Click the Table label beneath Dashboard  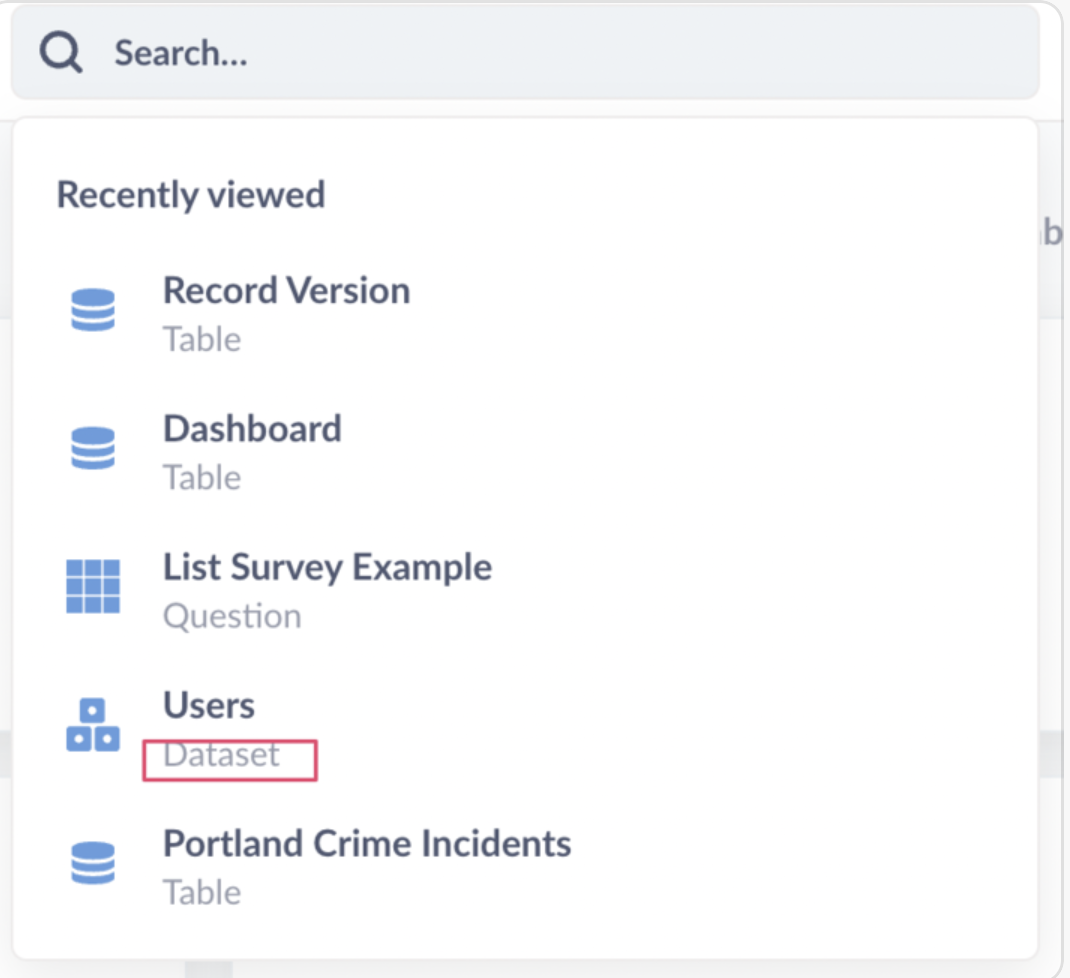(x=202, y=478)
